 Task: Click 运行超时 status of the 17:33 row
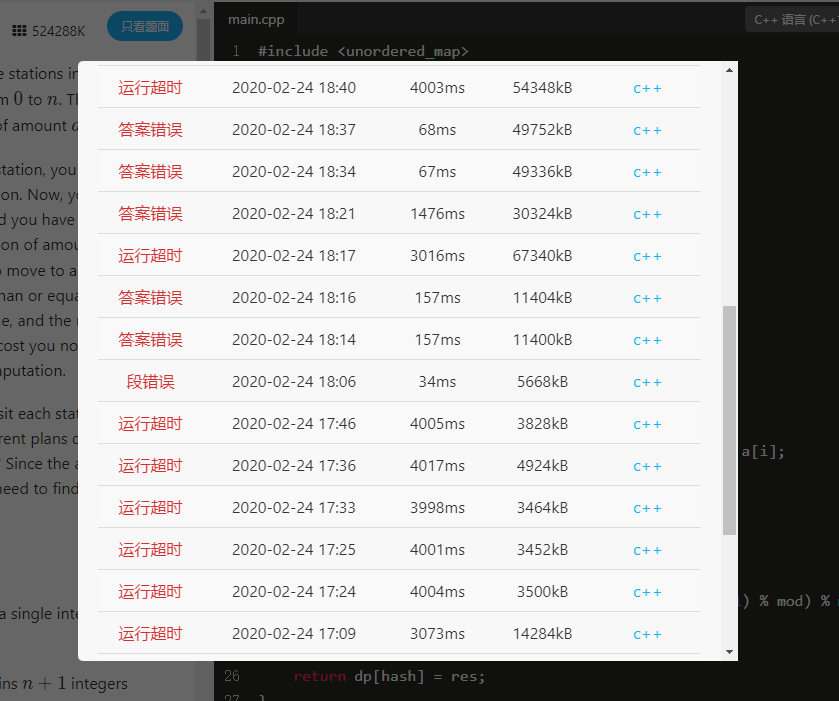point(150,508)
